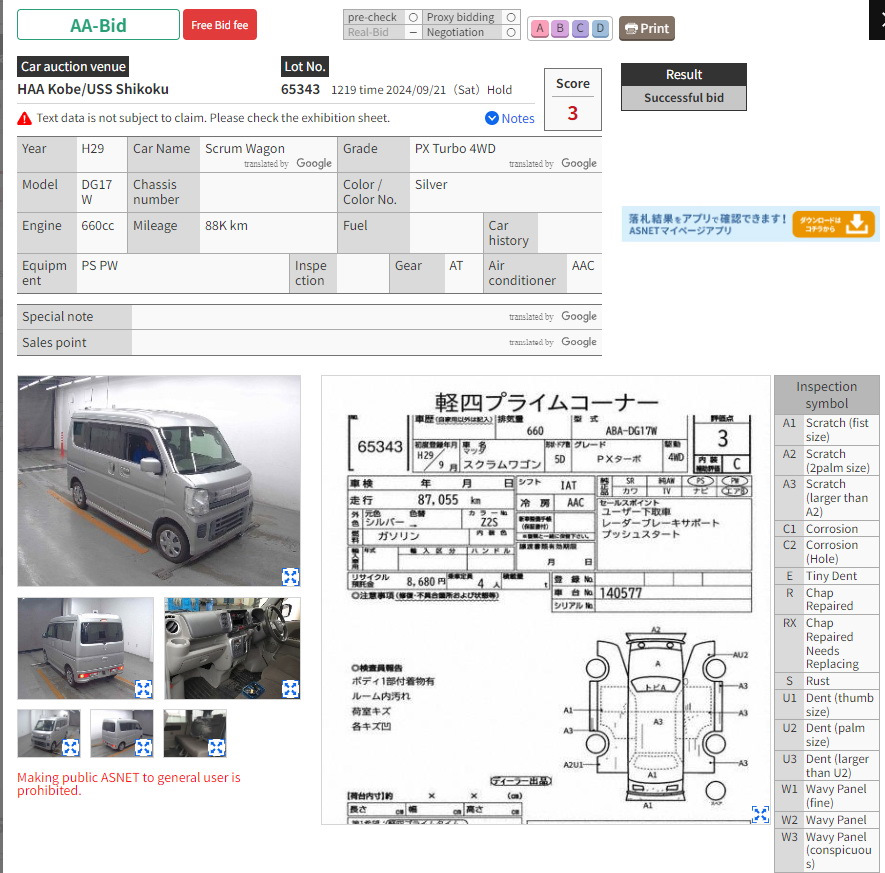Open the main silver van photo
The height and width of the screenshot is (873, 885).
(x=159, y=481)
